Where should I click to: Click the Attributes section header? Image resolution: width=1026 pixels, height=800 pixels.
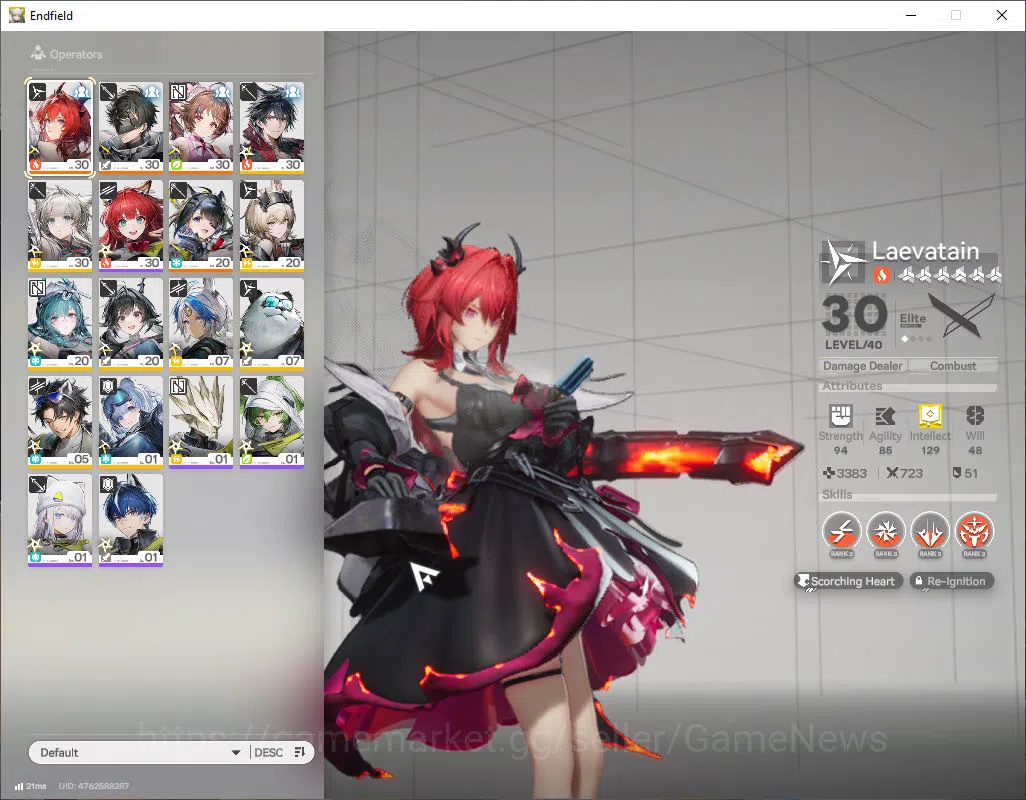coord(852,386)
